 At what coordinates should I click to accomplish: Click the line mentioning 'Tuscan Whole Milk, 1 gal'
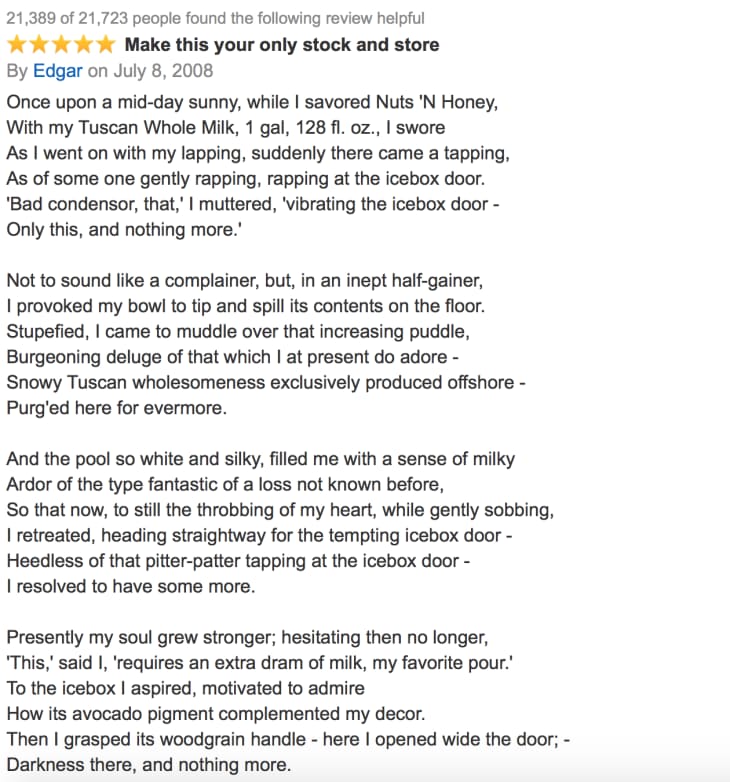(x=226, y=128)
